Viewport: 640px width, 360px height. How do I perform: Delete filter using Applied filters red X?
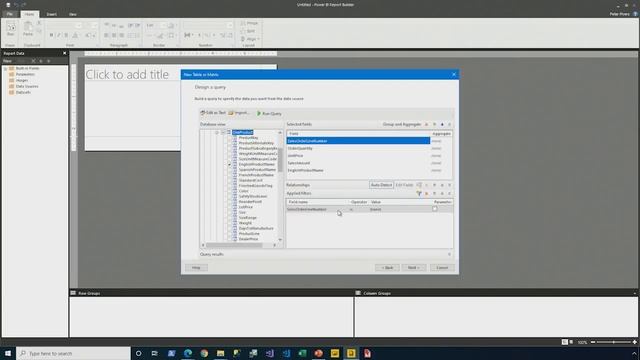pyautogui.click(x=427, y=193)
